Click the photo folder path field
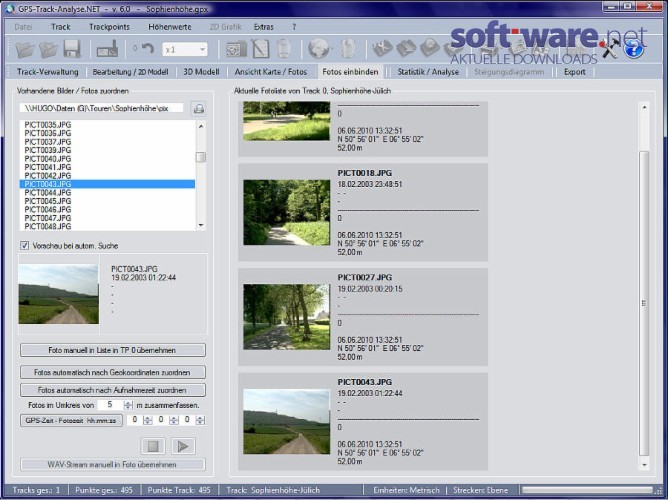Viewport: 668px width, 500px height. coord(101,108)
